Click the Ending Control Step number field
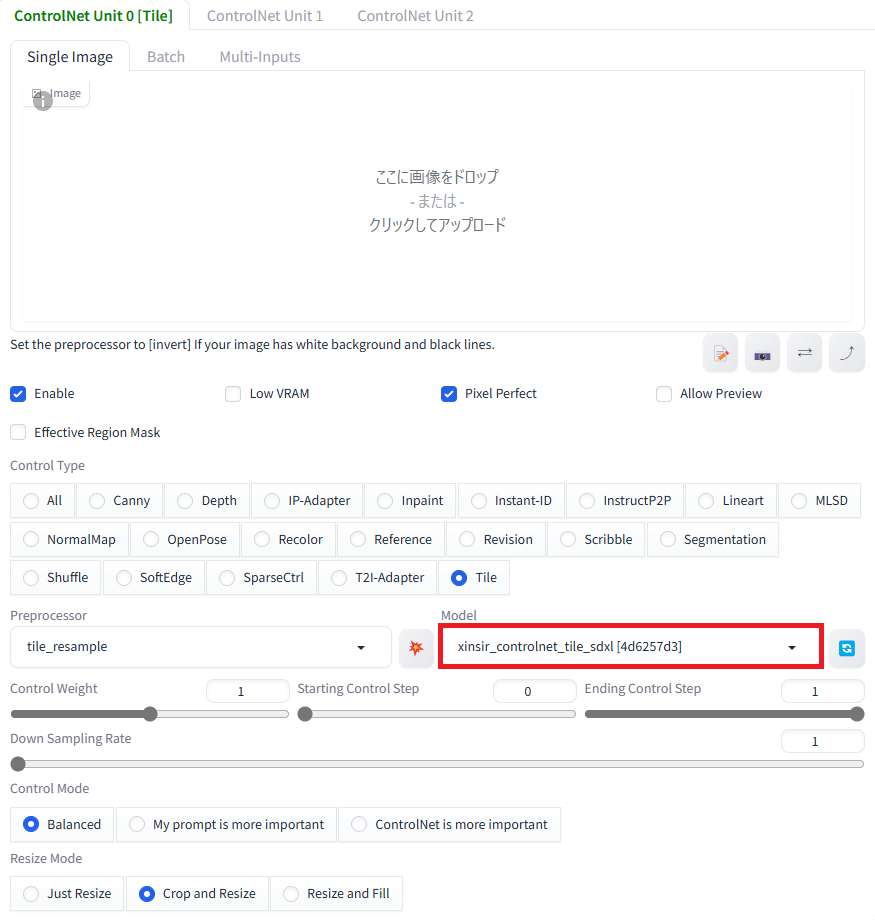Screen dimensions: 875x920 pyautogui.click(x=822, y=691)
